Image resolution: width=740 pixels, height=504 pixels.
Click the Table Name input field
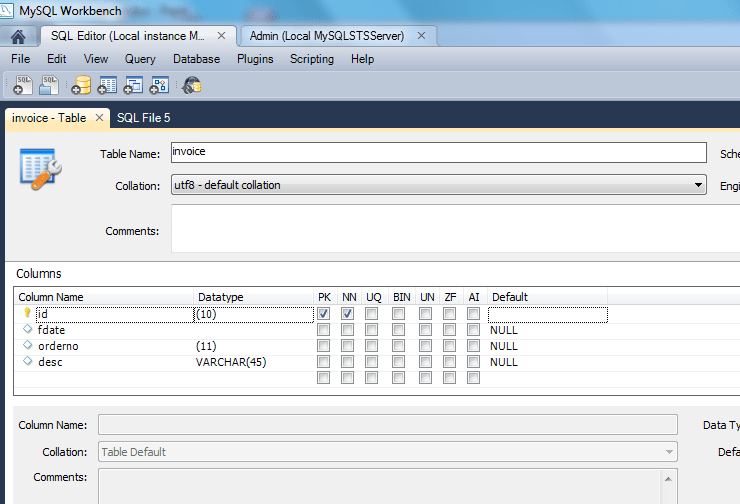click(438, 152)
